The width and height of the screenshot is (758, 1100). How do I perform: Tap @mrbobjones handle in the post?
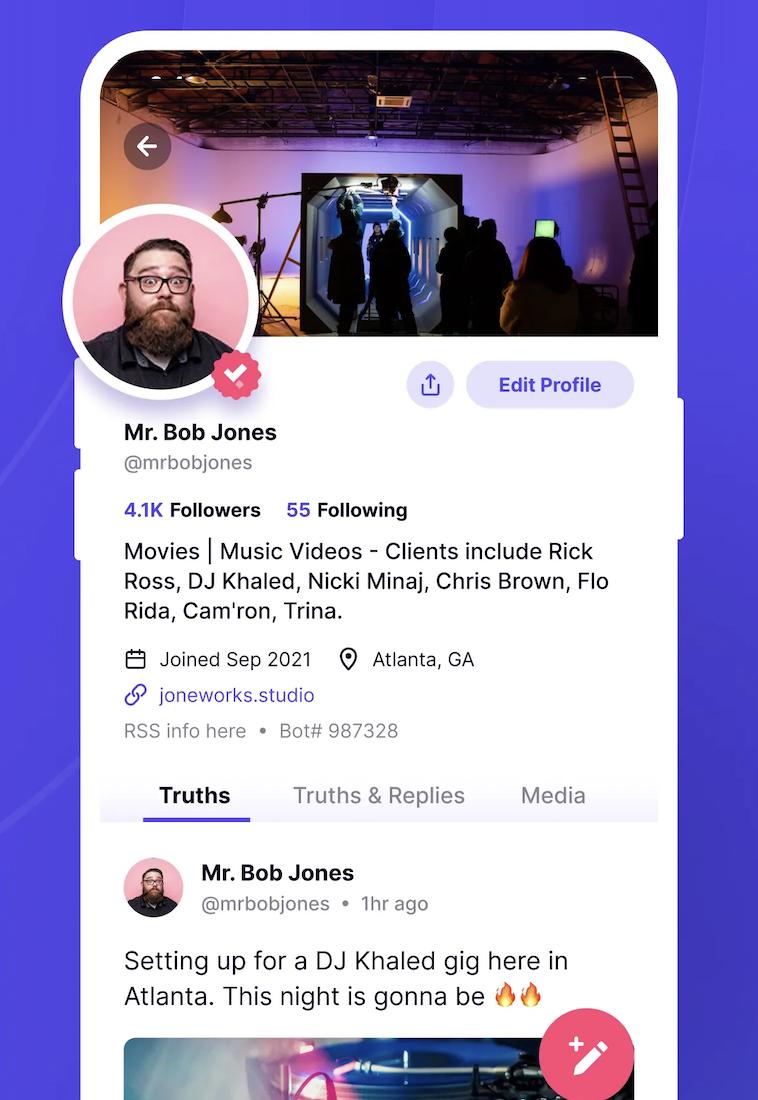pyautogui.click(x=265, y=904)
